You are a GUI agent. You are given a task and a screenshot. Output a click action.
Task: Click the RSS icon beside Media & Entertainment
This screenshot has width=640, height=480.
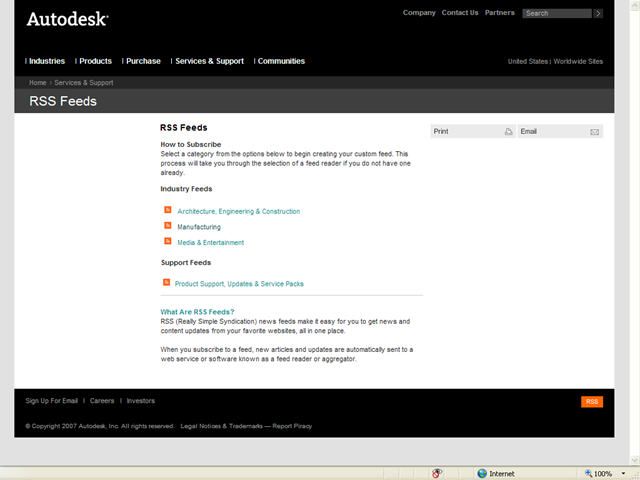click(x=168, y=241)
